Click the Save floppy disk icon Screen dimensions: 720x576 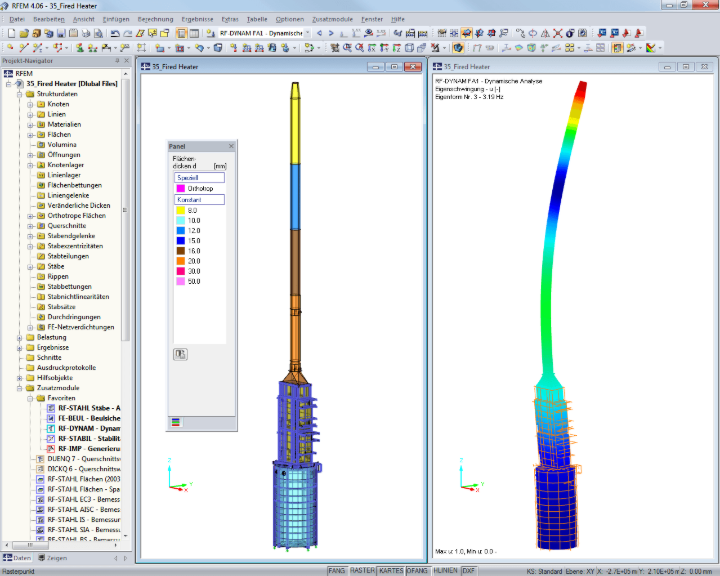(x=61, y=34)
